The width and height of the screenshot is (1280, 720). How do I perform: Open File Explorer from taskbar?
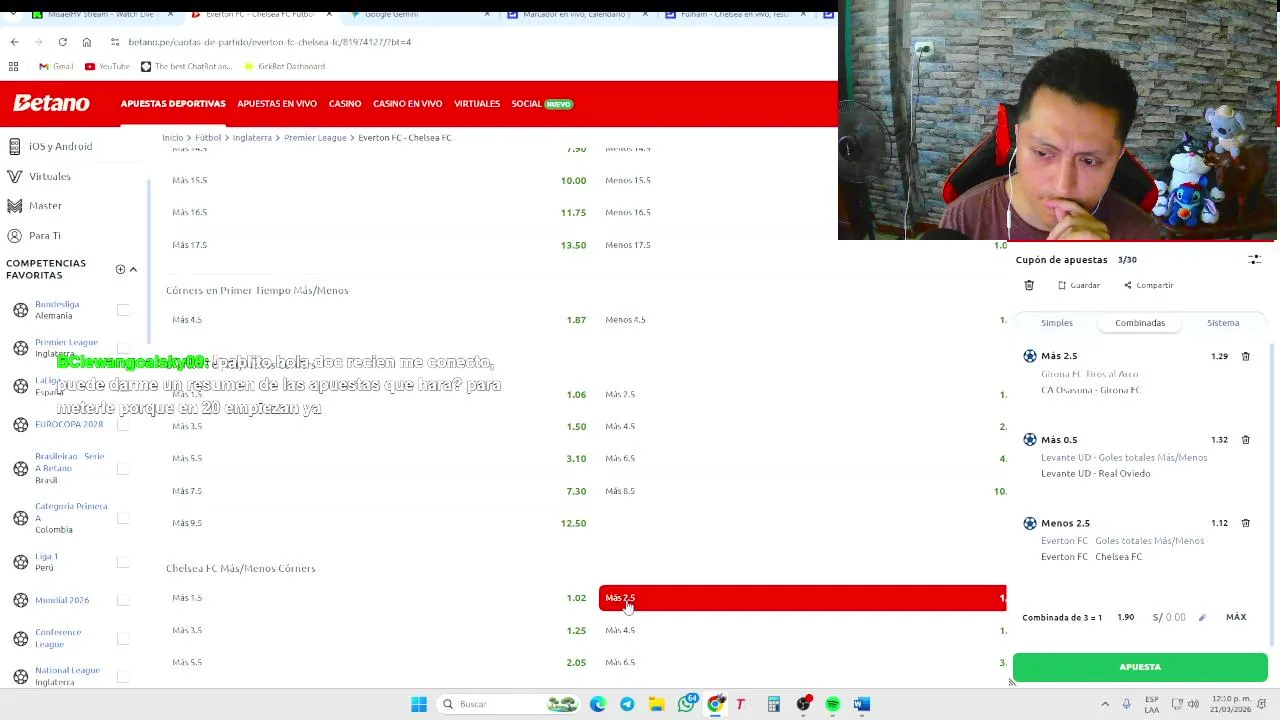point(656,704)
